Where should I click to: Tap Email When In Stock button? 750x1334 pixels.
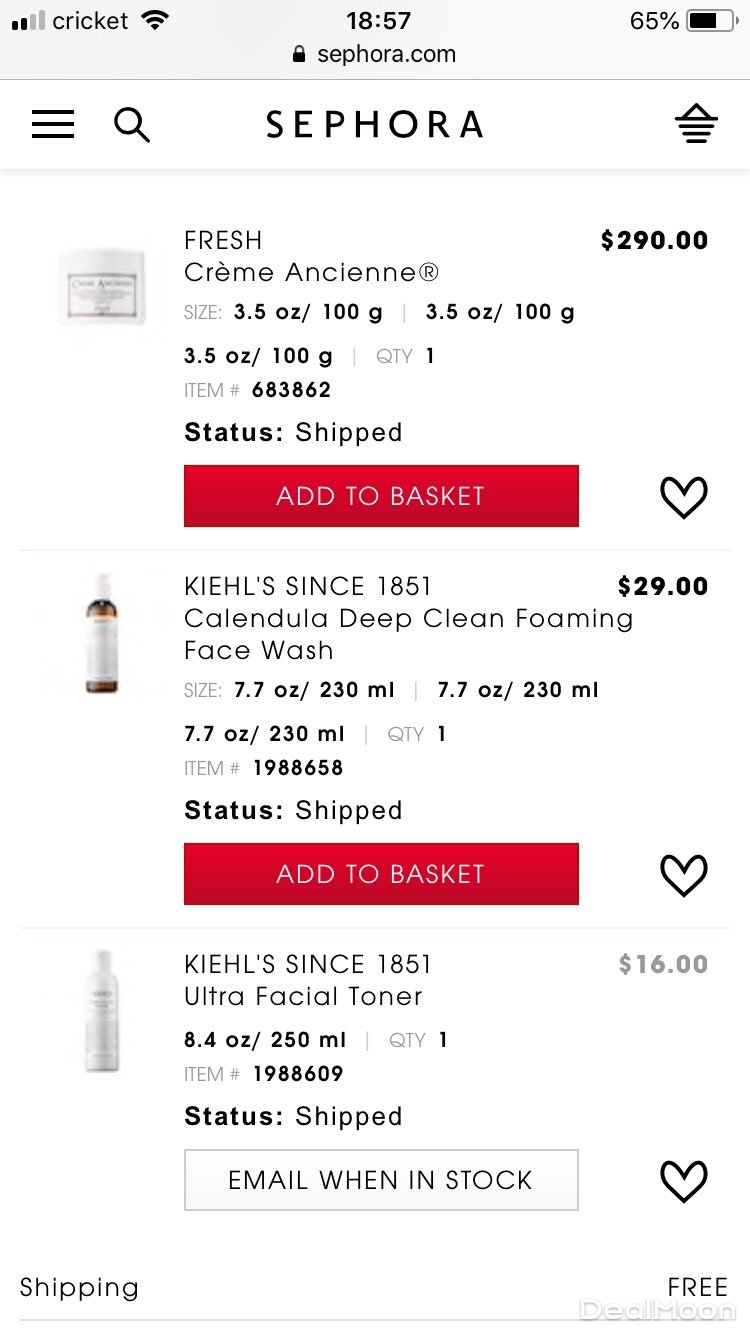(x=381, y=1180)
